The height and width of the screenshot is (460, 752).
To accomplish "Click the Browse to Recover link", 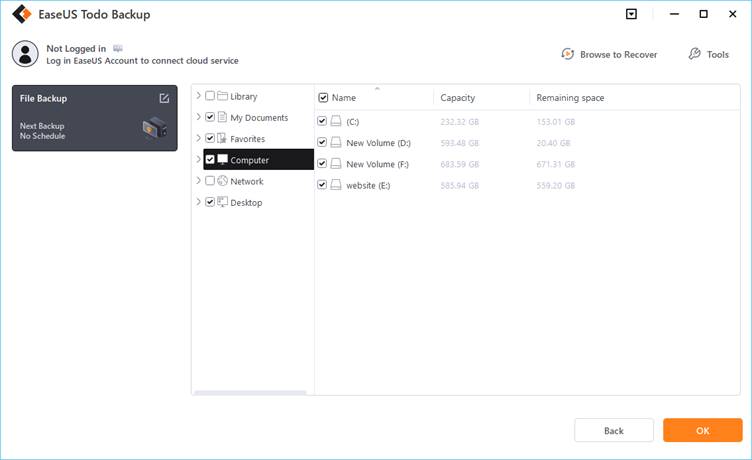I will 618,55.
